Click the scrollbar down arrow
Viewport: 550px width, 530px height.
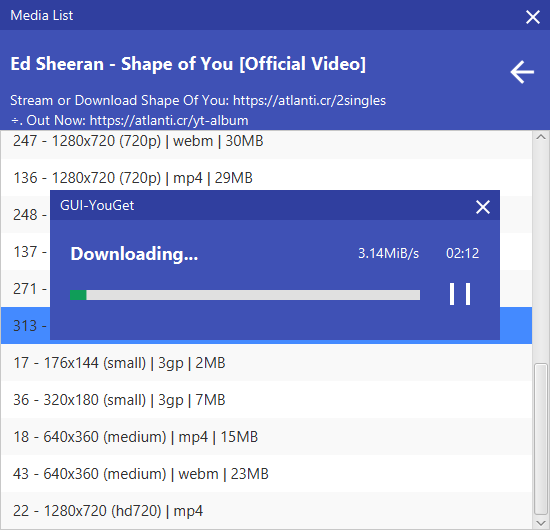coord(541,523)
